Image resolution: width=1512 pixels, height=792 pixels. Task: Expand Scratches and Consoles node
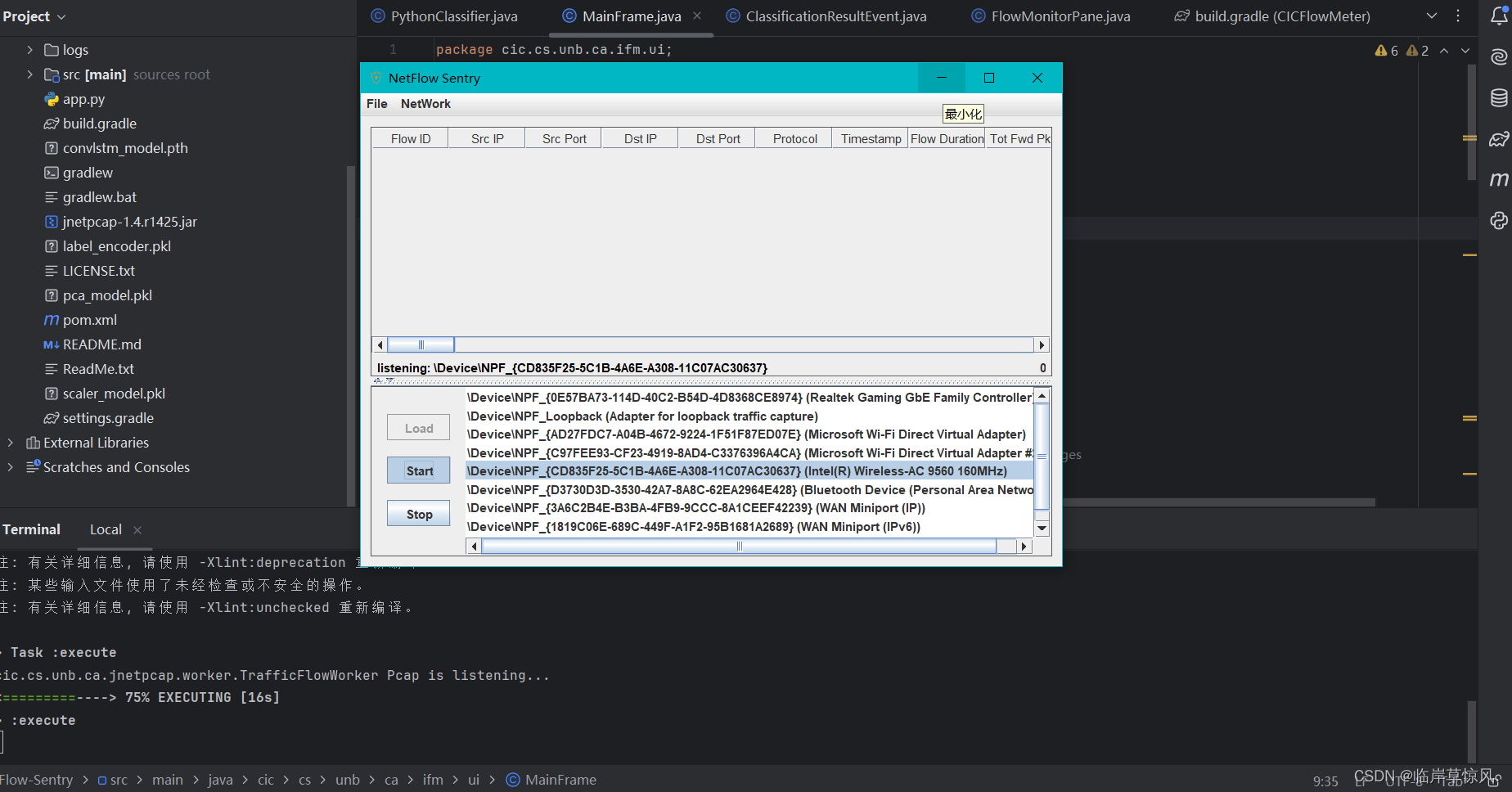coord(11,467)
